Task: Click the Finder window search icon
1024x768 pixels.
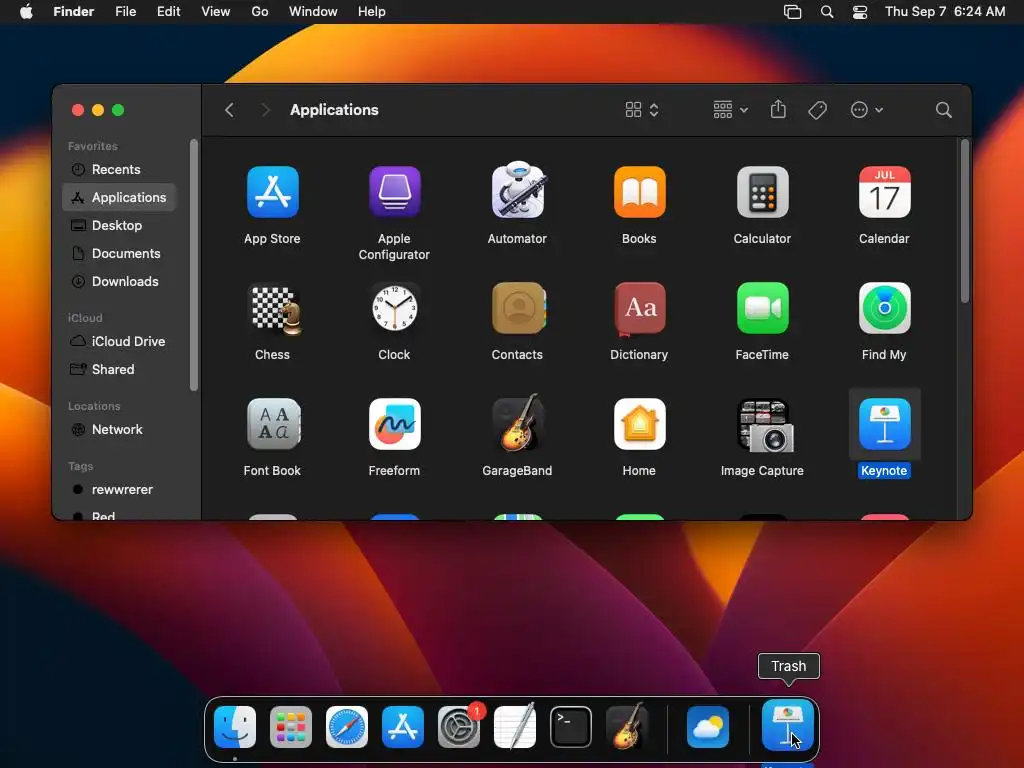Action: (943, 110)
